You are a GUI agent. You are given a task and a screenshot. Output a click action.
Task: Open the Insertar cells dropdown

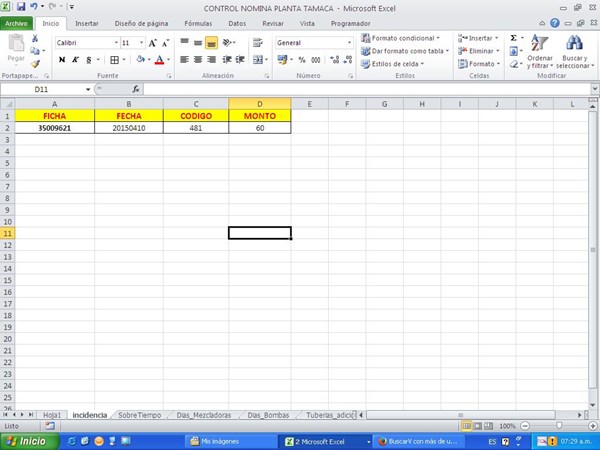(478, 38)
